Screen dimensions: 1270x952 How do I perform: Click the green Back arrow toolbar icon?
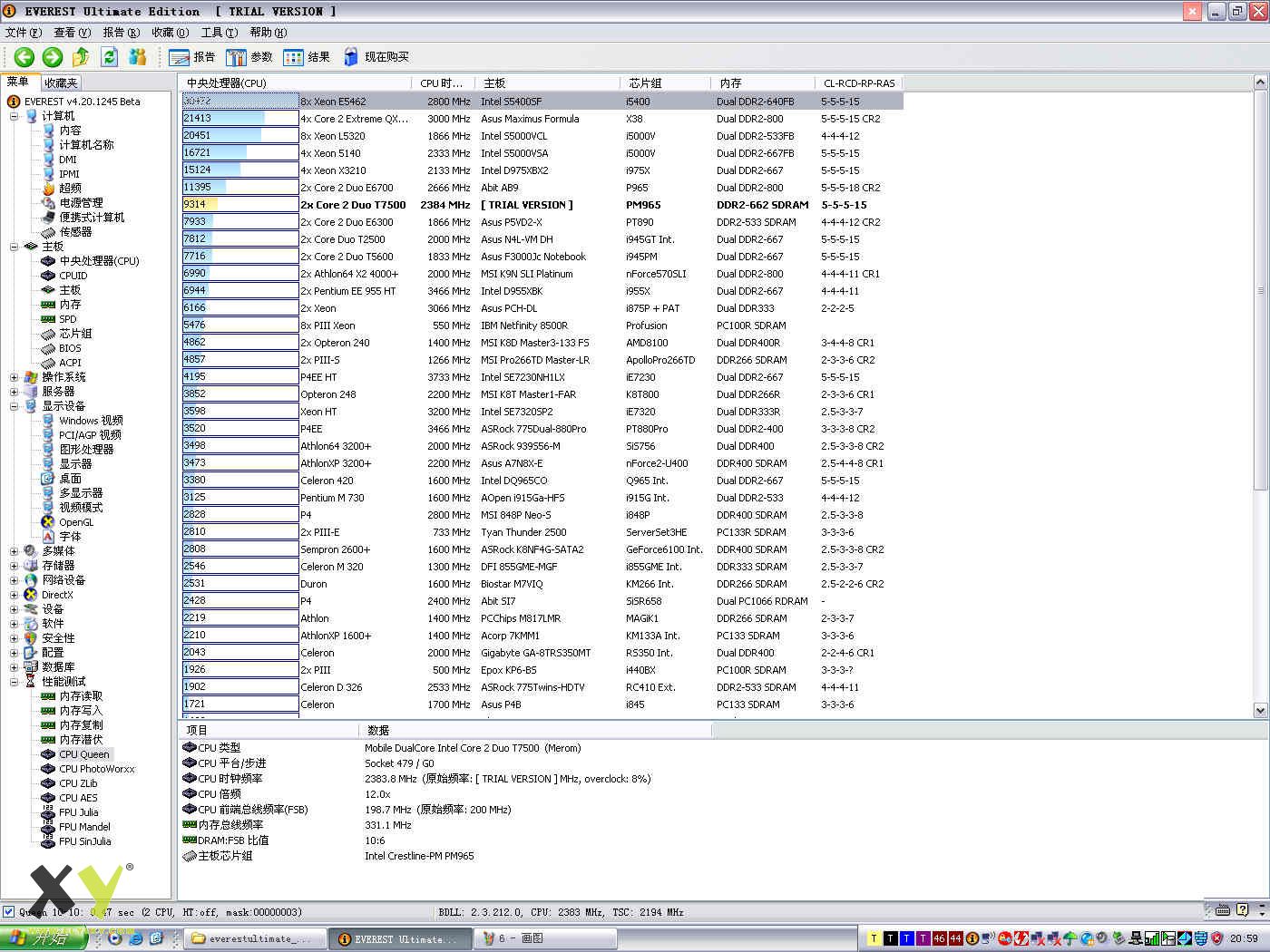pos(24,57)
